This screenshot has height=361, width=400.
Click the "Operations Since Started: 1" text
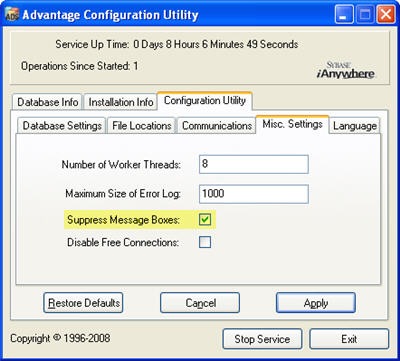79,66
